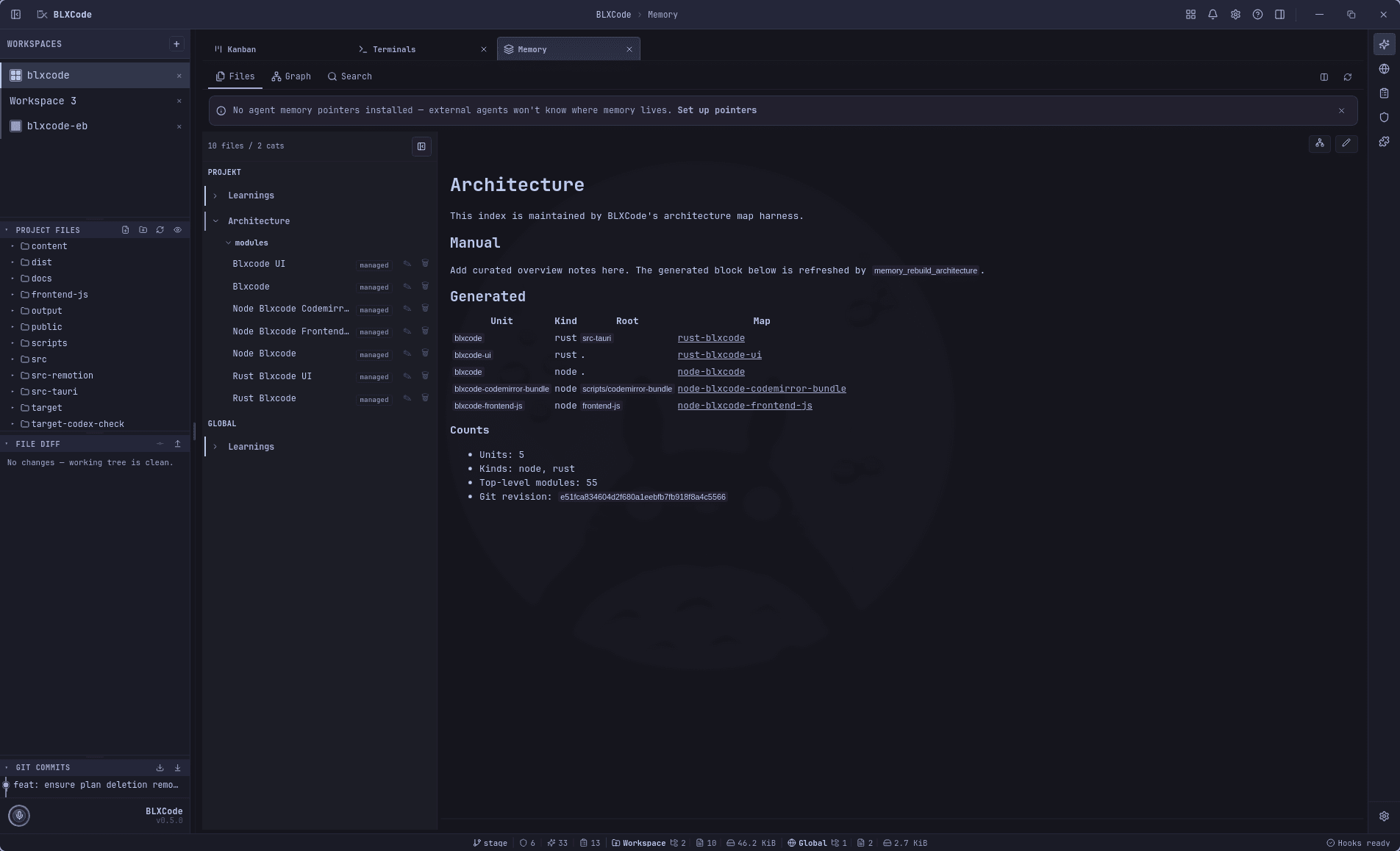Open the feat: ensure plan deletion commit
The width and height of the screenshot is (1400, 851).
96,785
